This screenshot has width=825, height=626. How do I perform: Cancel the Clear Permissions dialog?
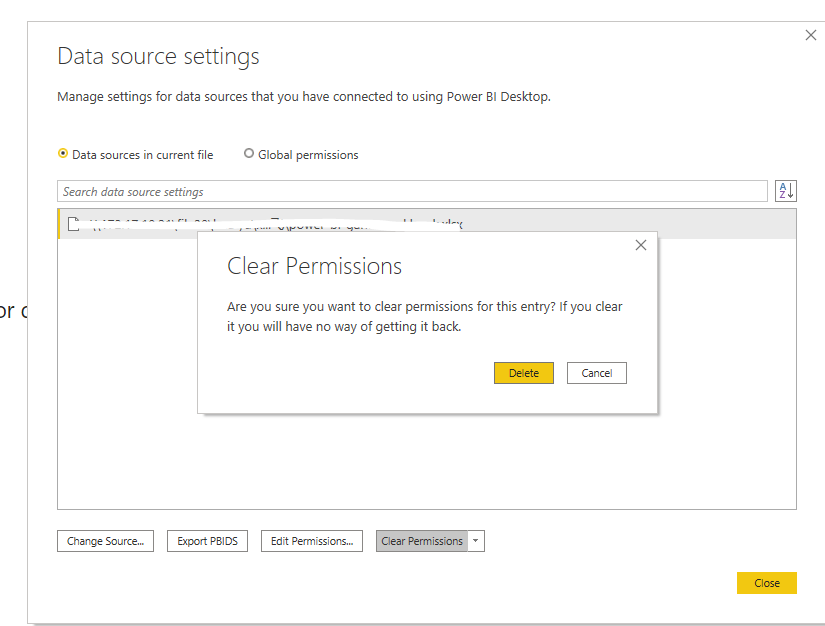click(597, 373)
